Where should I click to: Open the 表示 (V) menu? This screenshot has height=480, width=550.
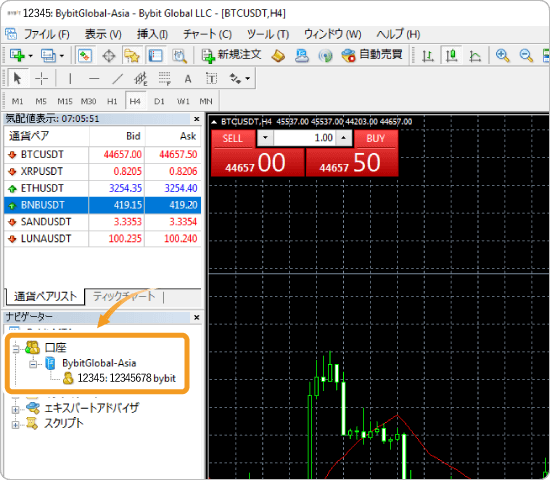(x=103, y=34)
